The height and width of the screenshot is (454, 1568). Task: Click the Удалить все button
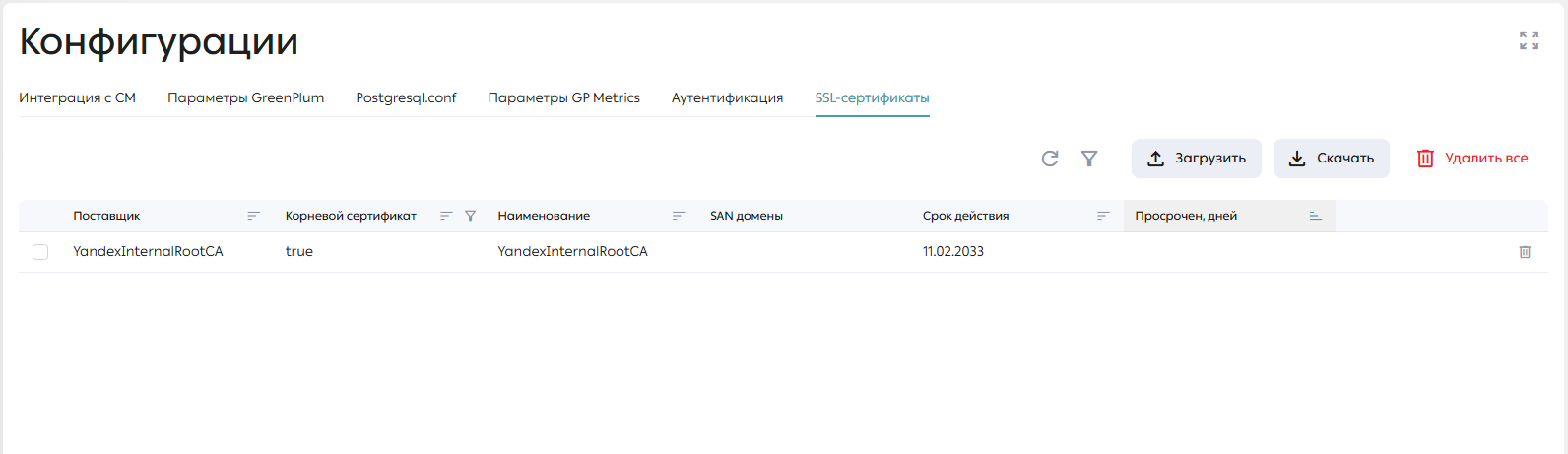pyautogui.click(x=1472, y=159)
